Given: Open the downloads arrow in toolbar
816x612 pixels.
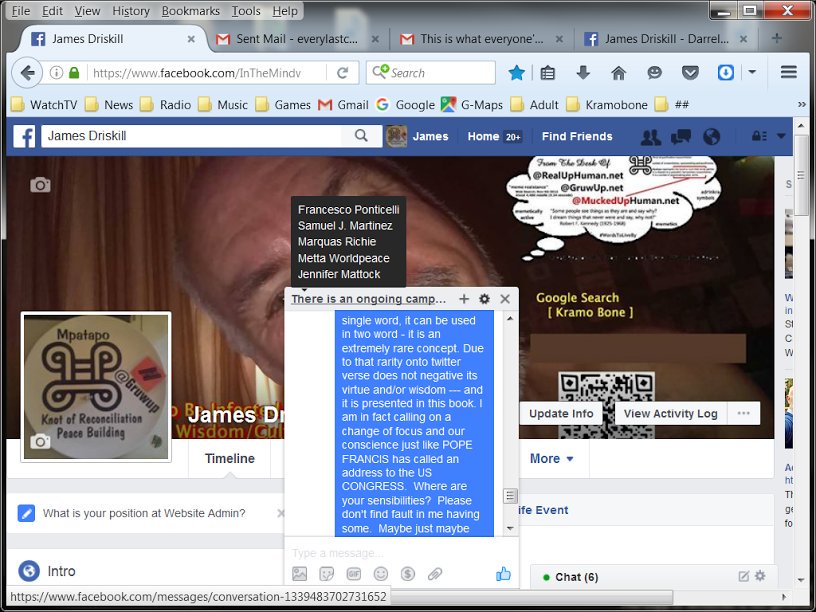Looking at the screenshot, I should click(x=583, y=73).
